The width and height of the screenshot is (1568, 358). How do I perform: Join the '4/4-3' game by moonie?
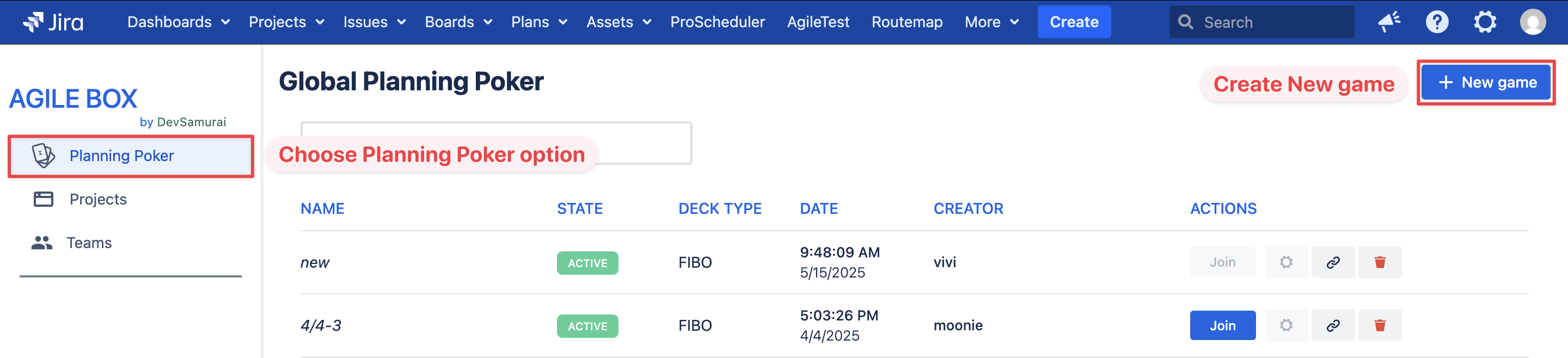click(x=1222, y=325)
